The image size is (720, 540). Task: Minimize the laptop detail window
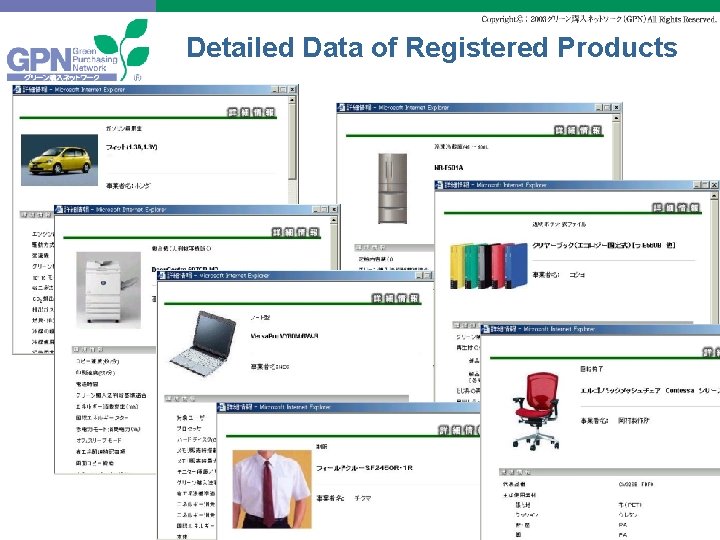[419, 276]
